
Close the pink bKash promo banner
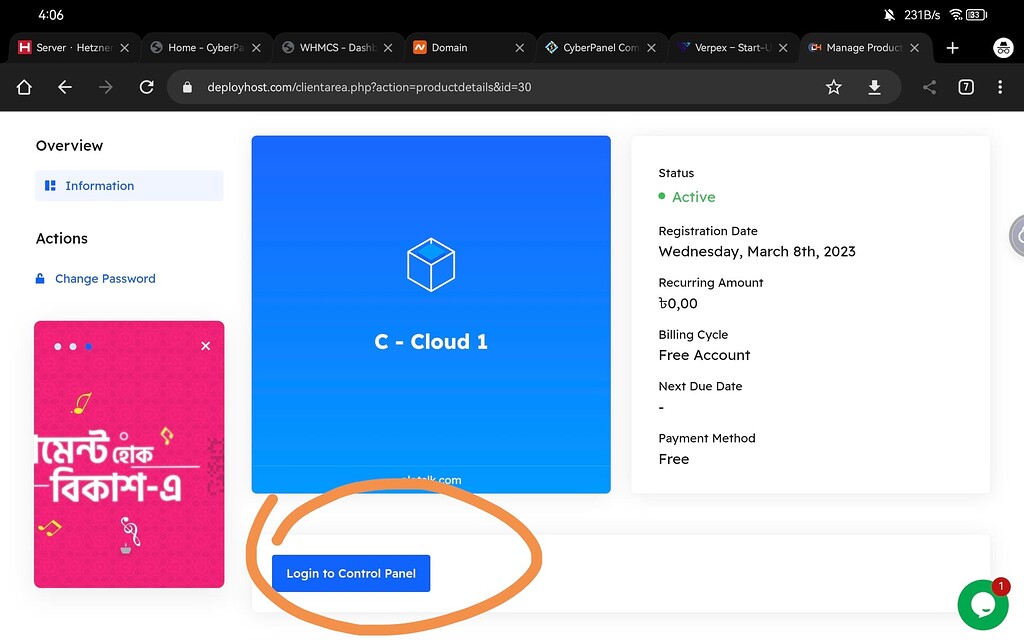(x=205, y=346)
